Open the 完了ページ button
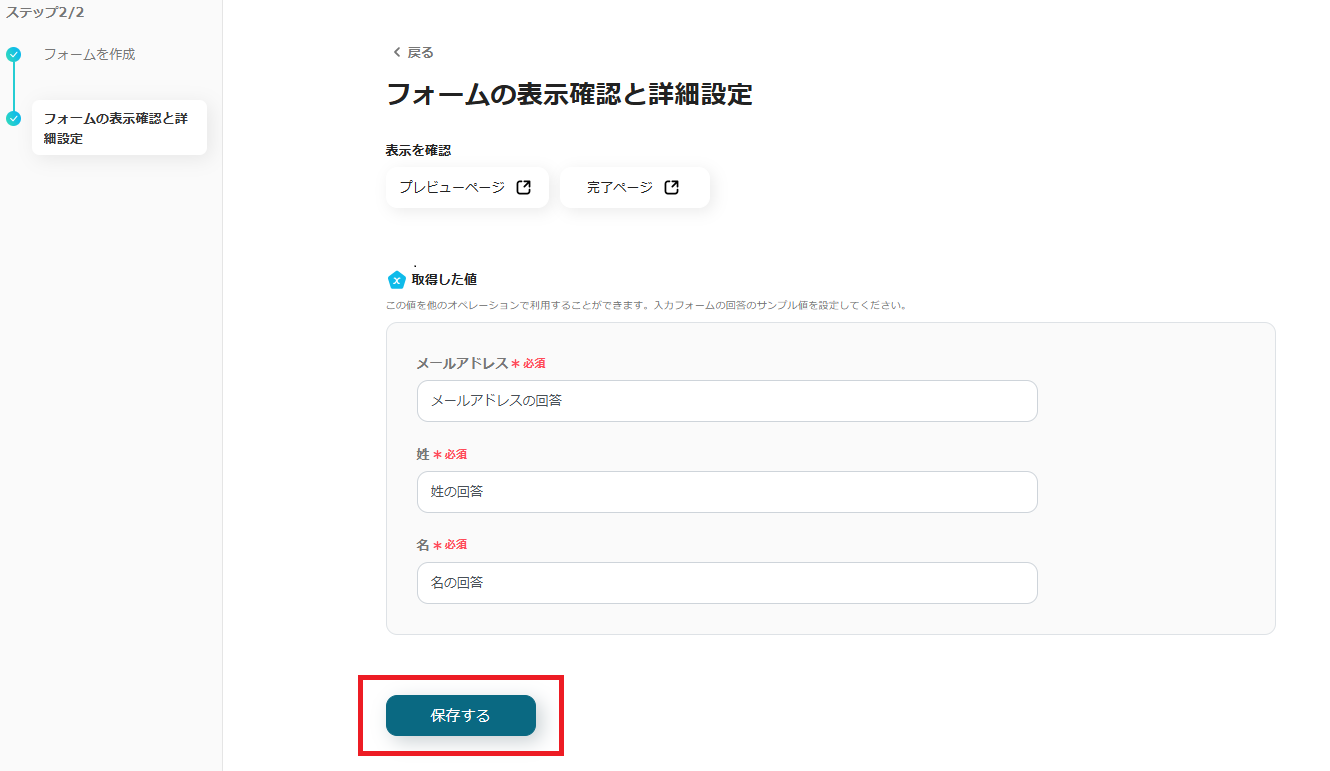The image size is (1330, 771). [x=620, y=187]
